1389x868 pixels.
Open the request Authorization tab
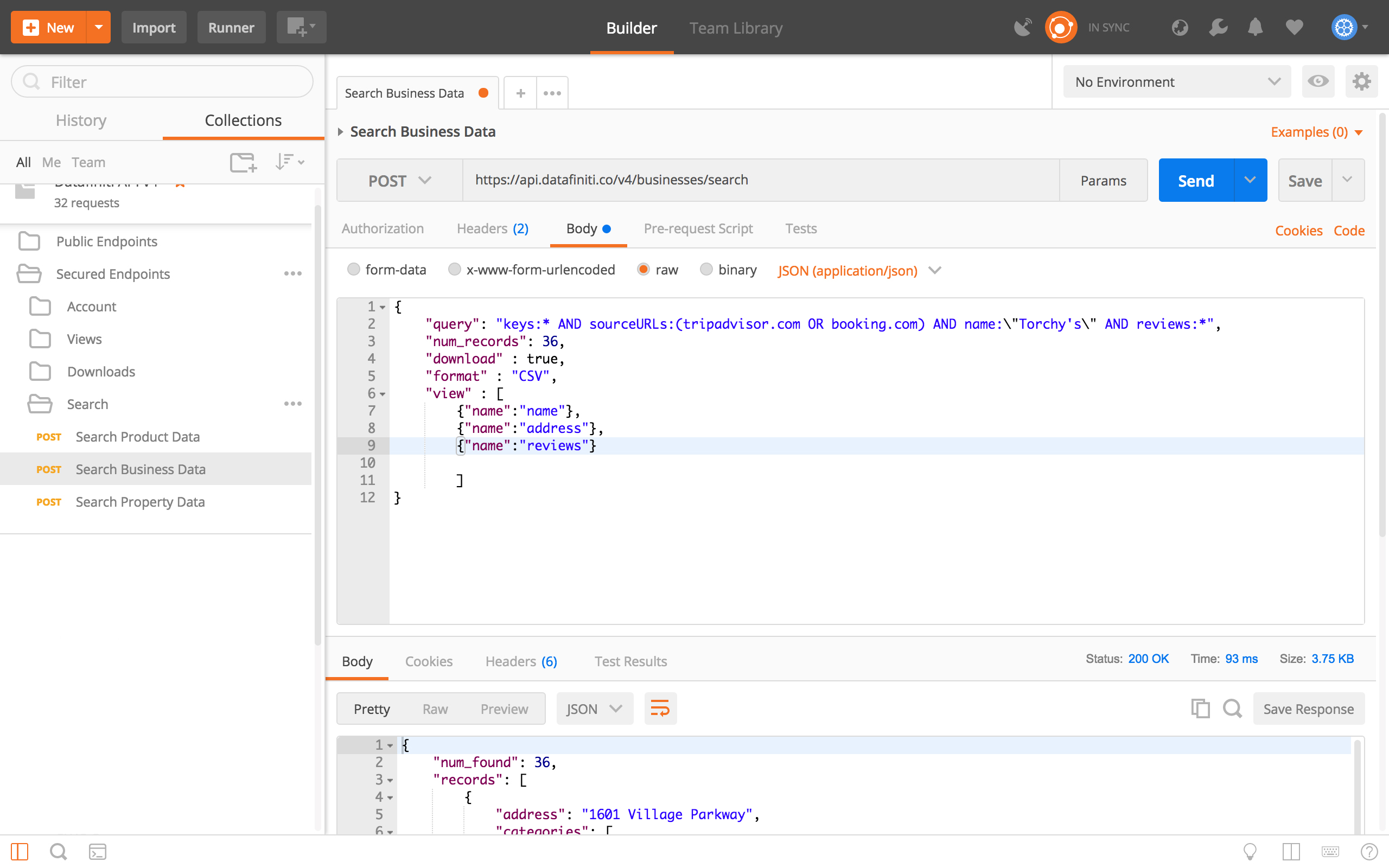383,228
